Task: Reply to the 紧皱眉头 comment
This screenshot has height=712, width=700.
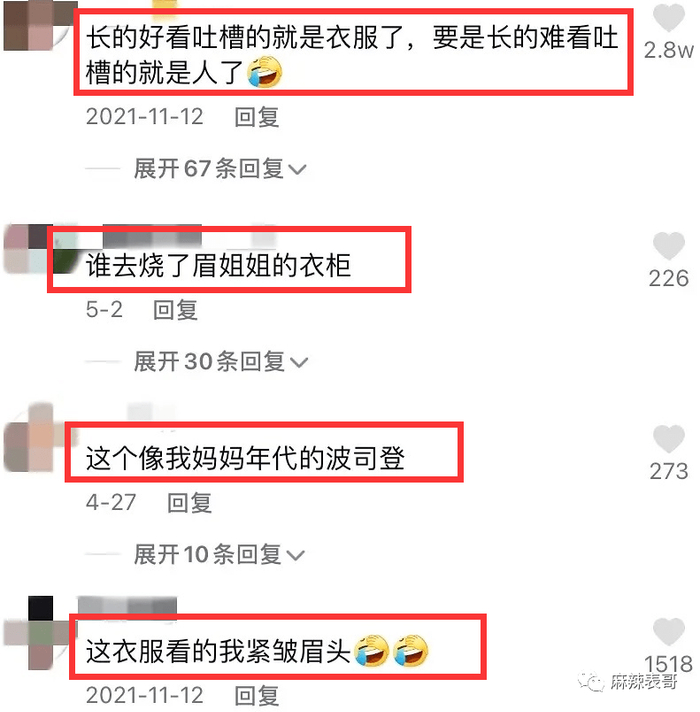Action: pos(256,695)
